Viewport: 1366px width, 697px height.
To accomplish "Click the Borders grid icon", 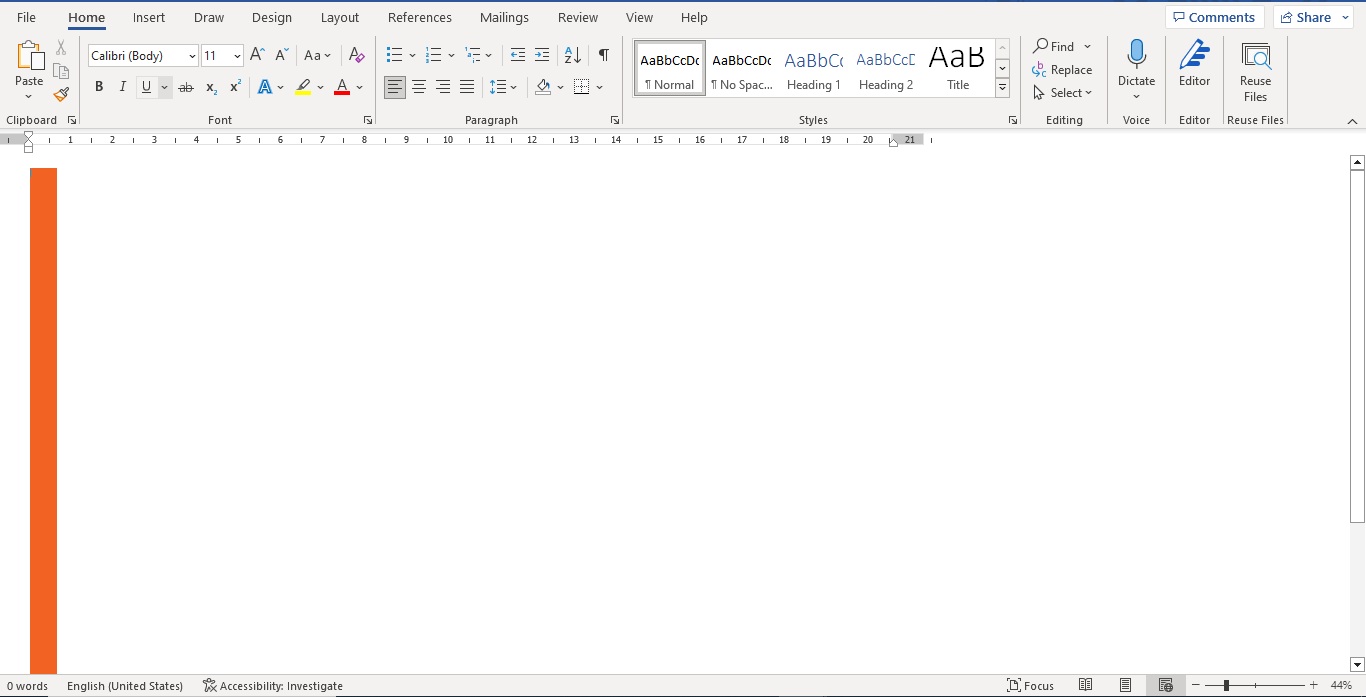I will (582, 87).
